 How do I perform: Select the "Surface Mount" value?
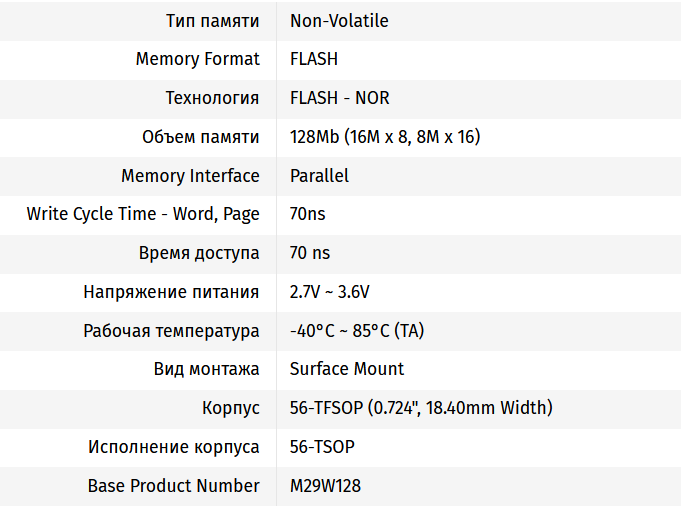347,369
